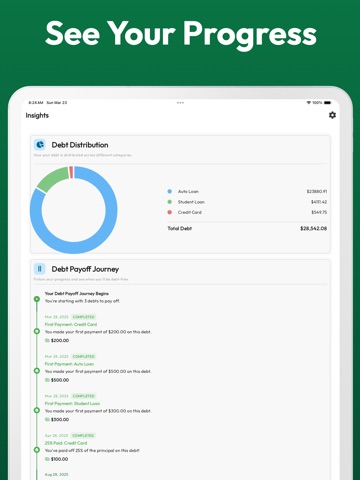
Task: Open settings with the gear icon
Action: (x=332, y=115)
